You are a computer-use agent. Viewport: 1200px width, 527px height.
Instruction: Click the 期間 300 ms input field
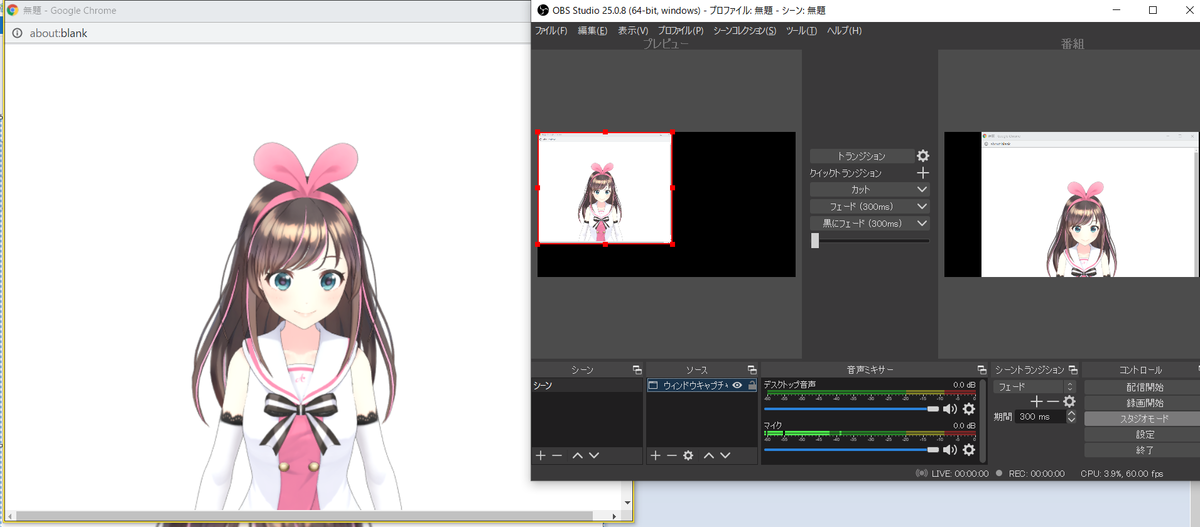[x=1041, y=416]
